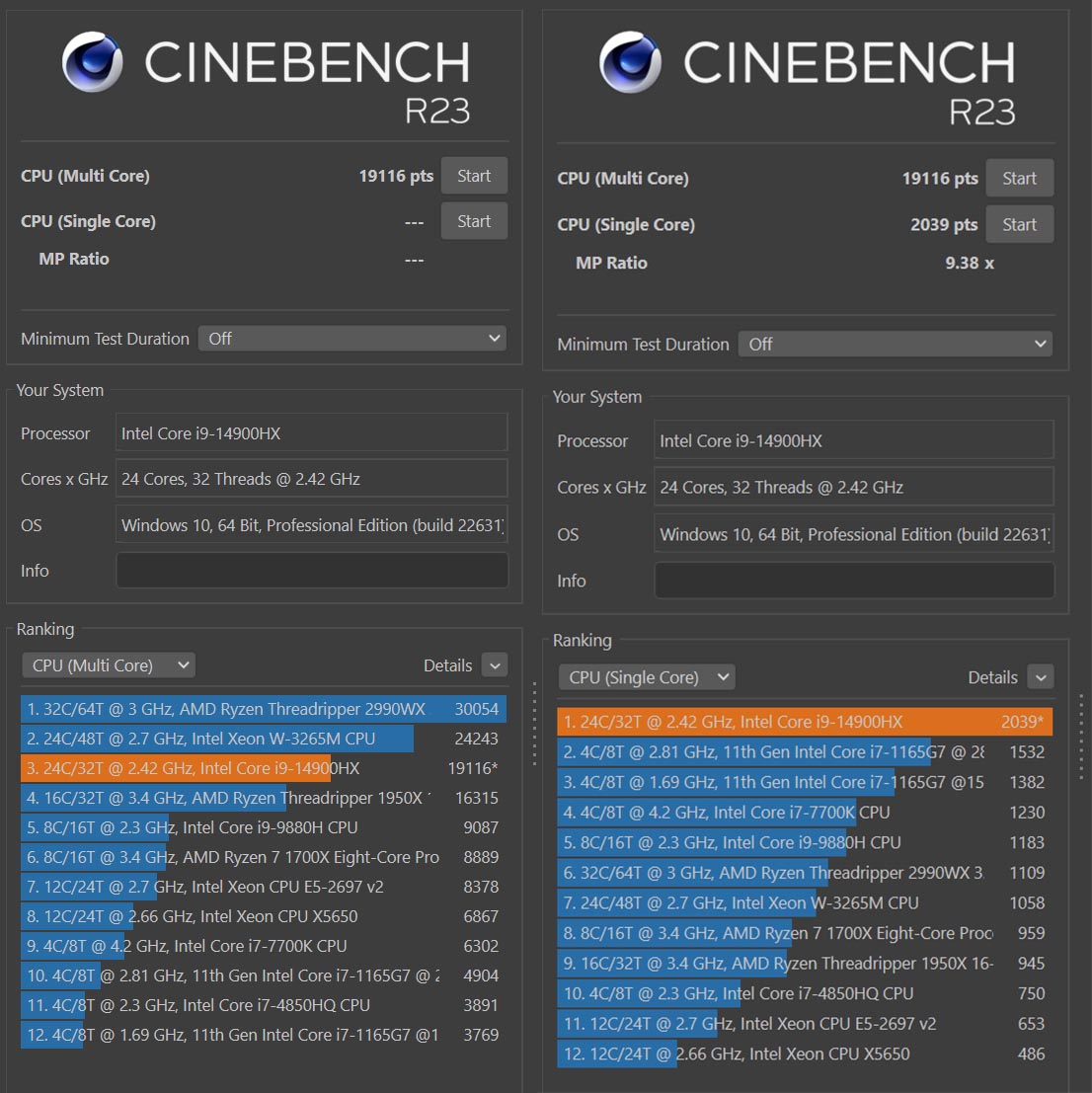The height and width of the screenshot is (1093, 1092).
Task: Select the i9-9880H row scoring 1183
Action: 805,842
